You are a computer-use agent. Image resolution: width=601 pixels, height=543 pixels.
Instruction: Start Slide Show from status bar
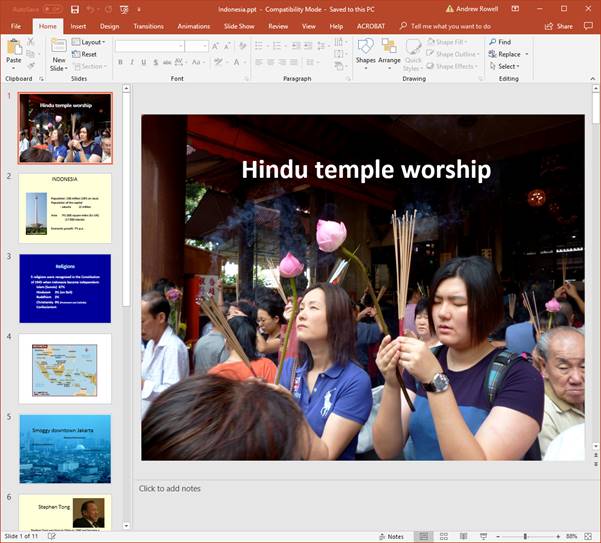484,536
